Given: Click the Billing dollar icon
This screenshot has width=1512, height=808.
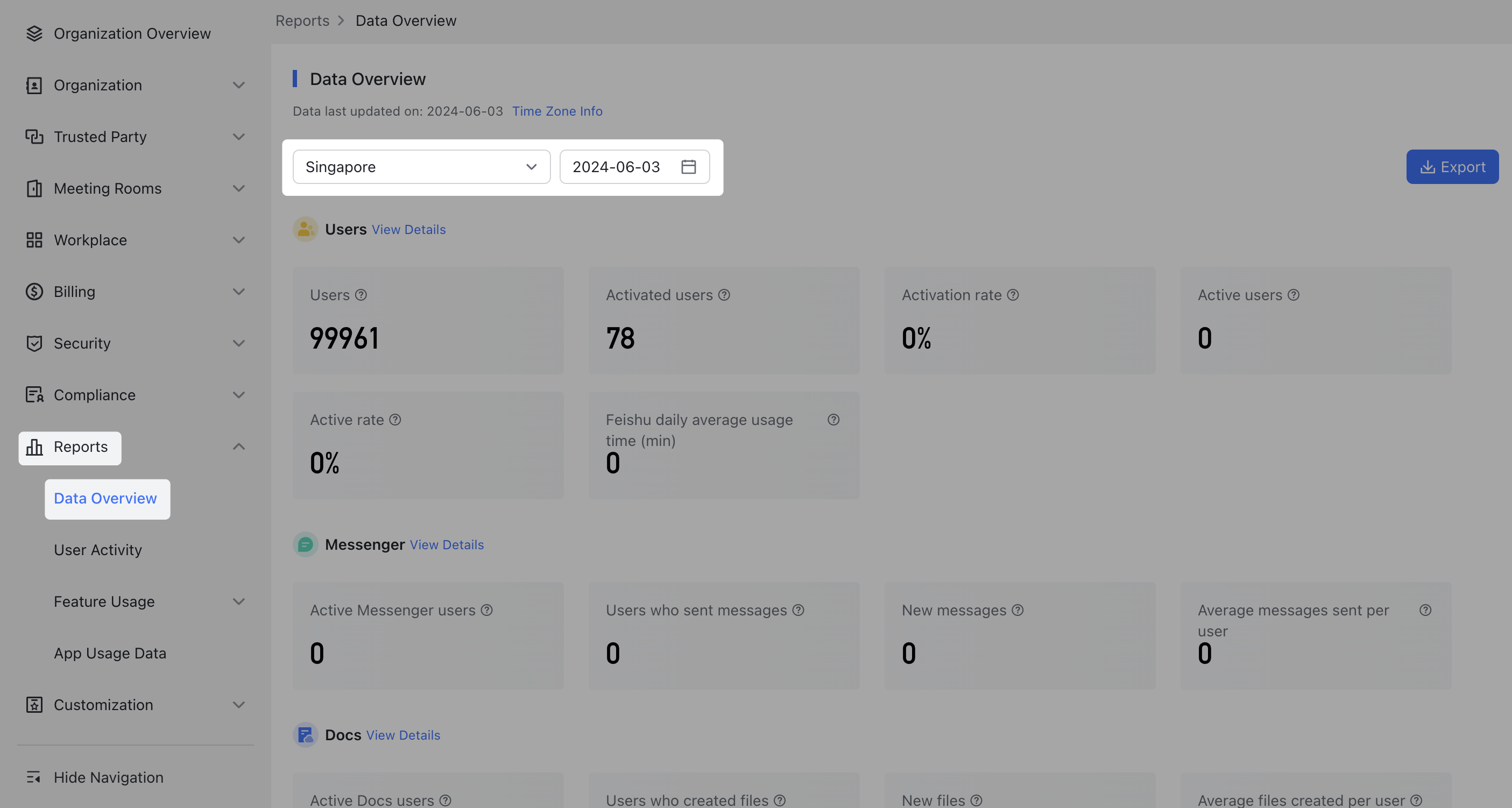Looking at the screenshot, I should pyautogui.click(x=34, y=291).
